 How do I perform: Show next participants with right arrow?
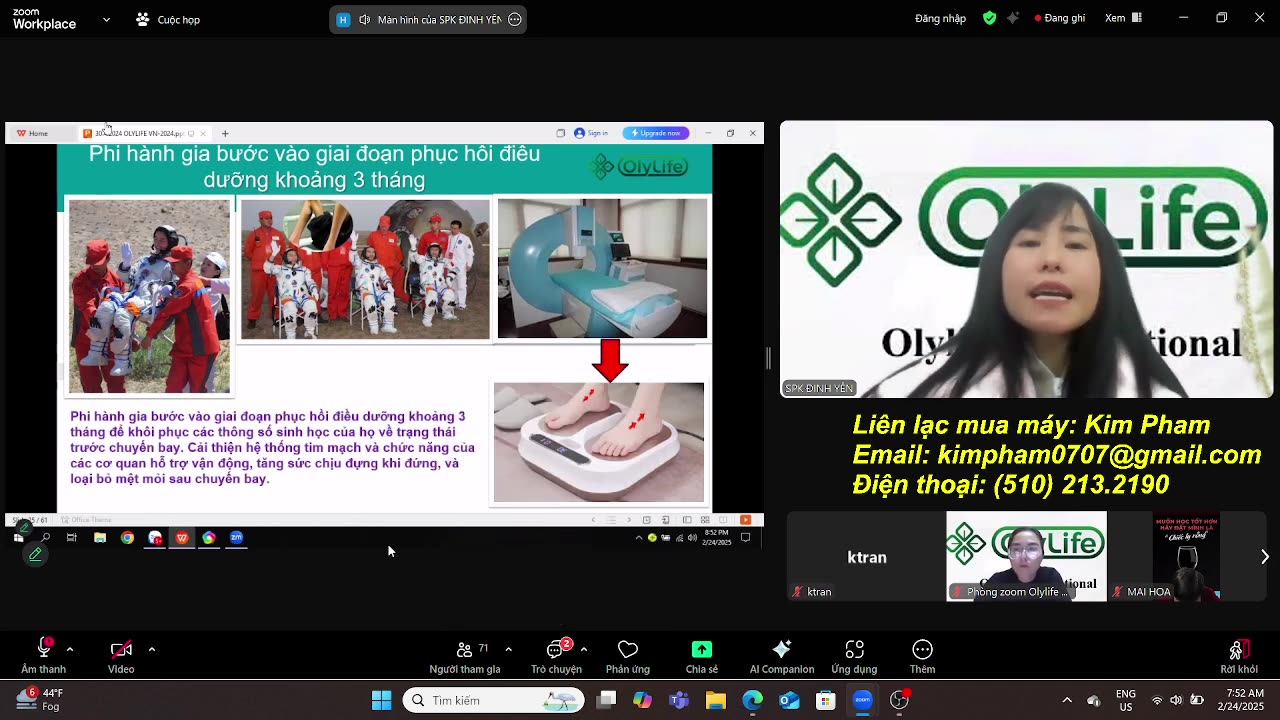(x=1264, y=557)
